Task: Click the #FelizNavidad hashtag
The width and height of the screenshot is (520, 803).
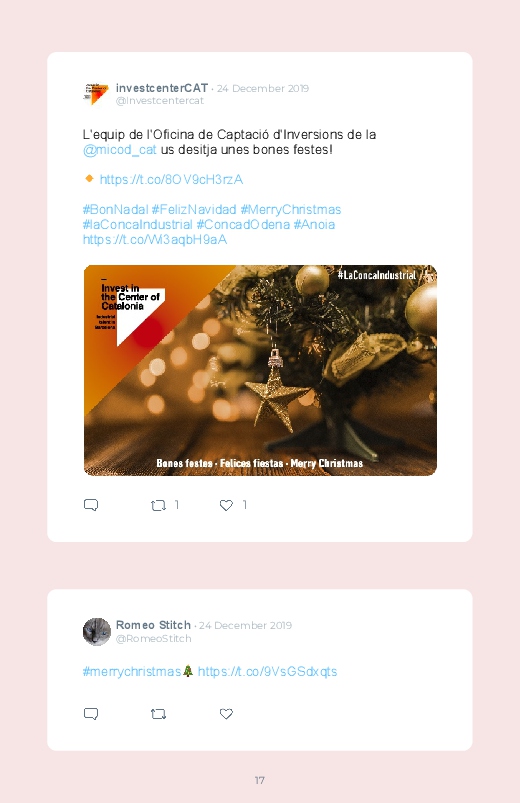Action: click(194, 209)
